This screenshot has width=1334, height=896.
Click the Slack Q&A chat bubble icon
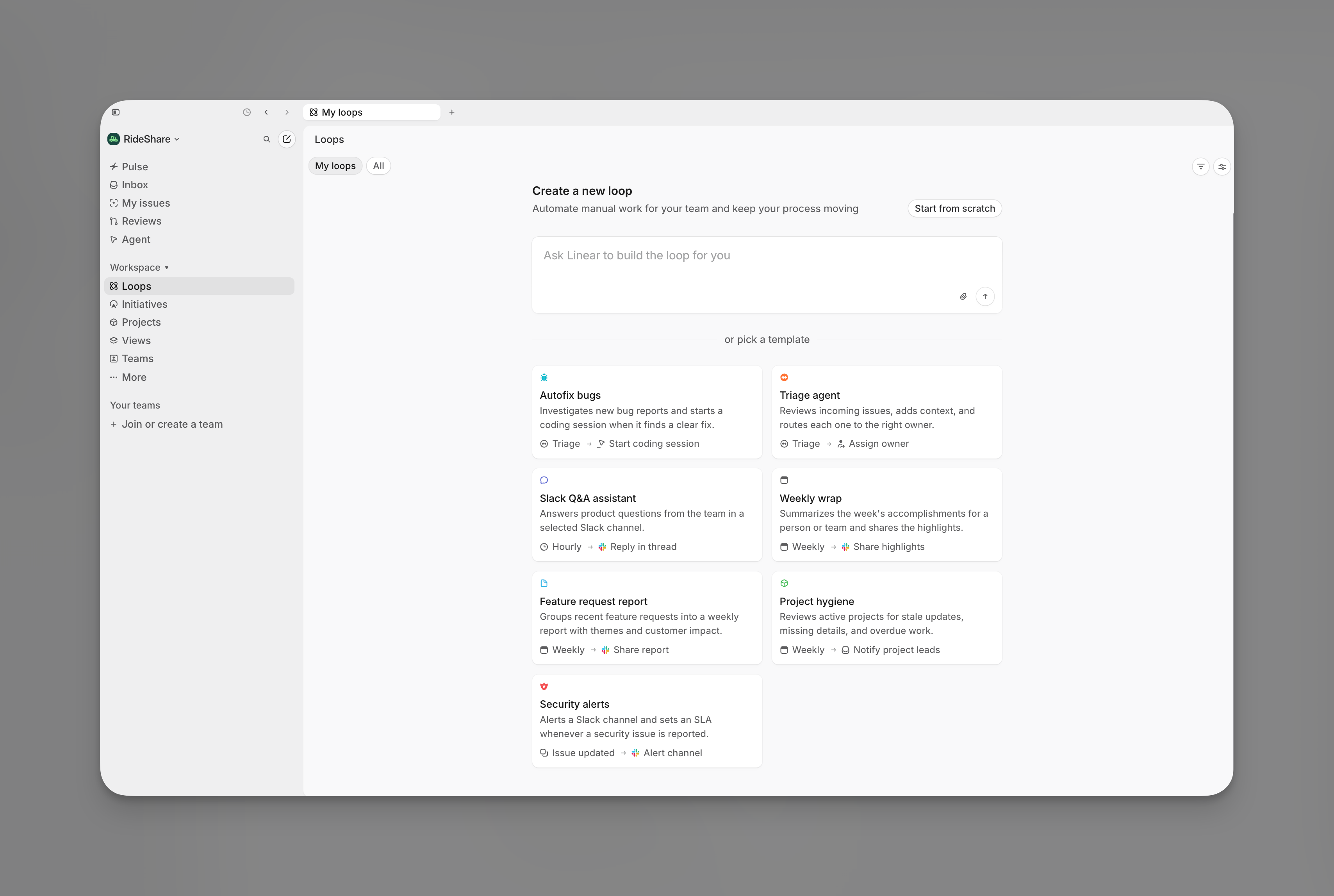[544, 480]
